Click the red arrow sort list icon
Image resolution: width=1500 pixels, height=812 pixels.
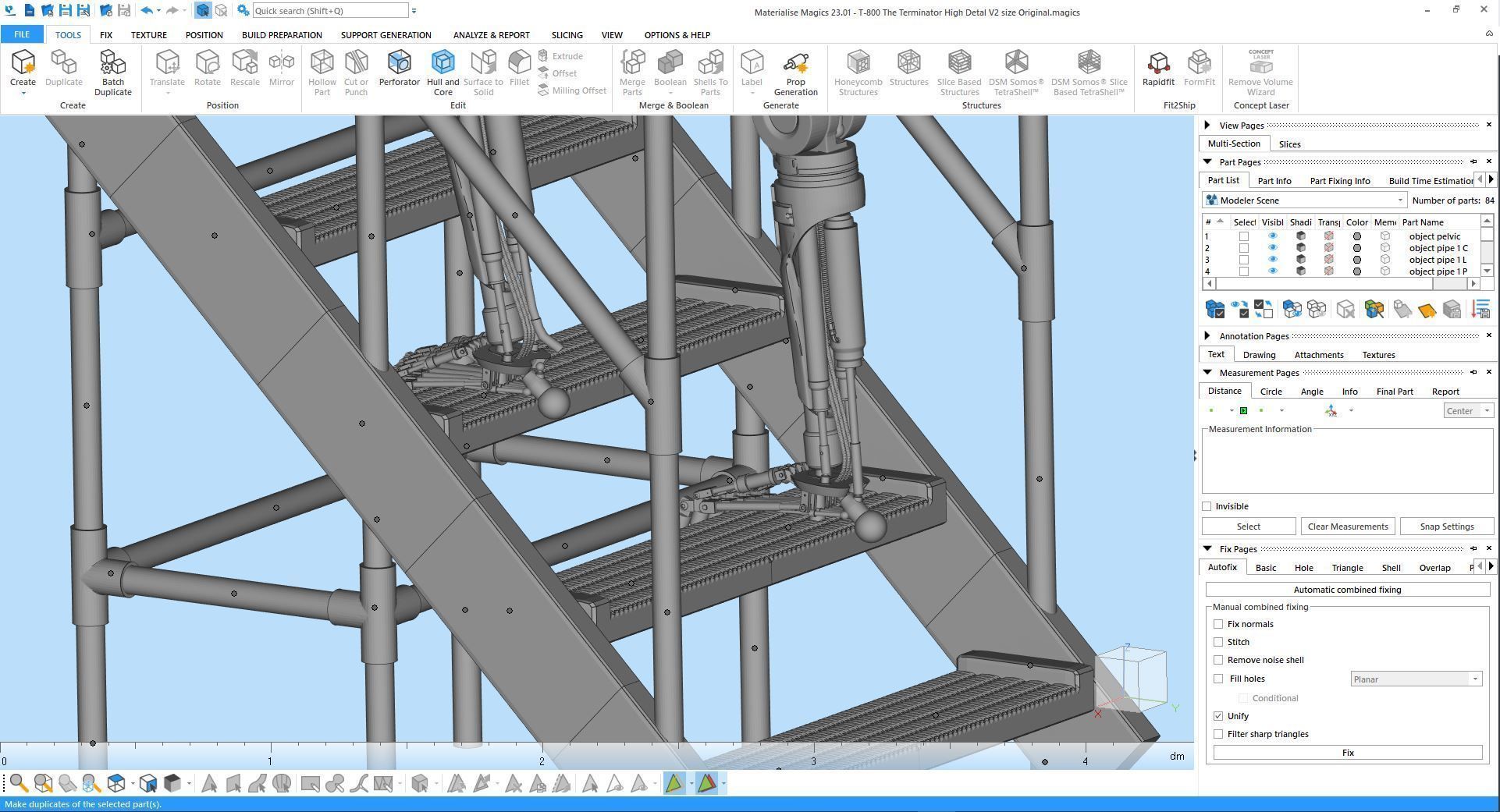[1480, 310]
